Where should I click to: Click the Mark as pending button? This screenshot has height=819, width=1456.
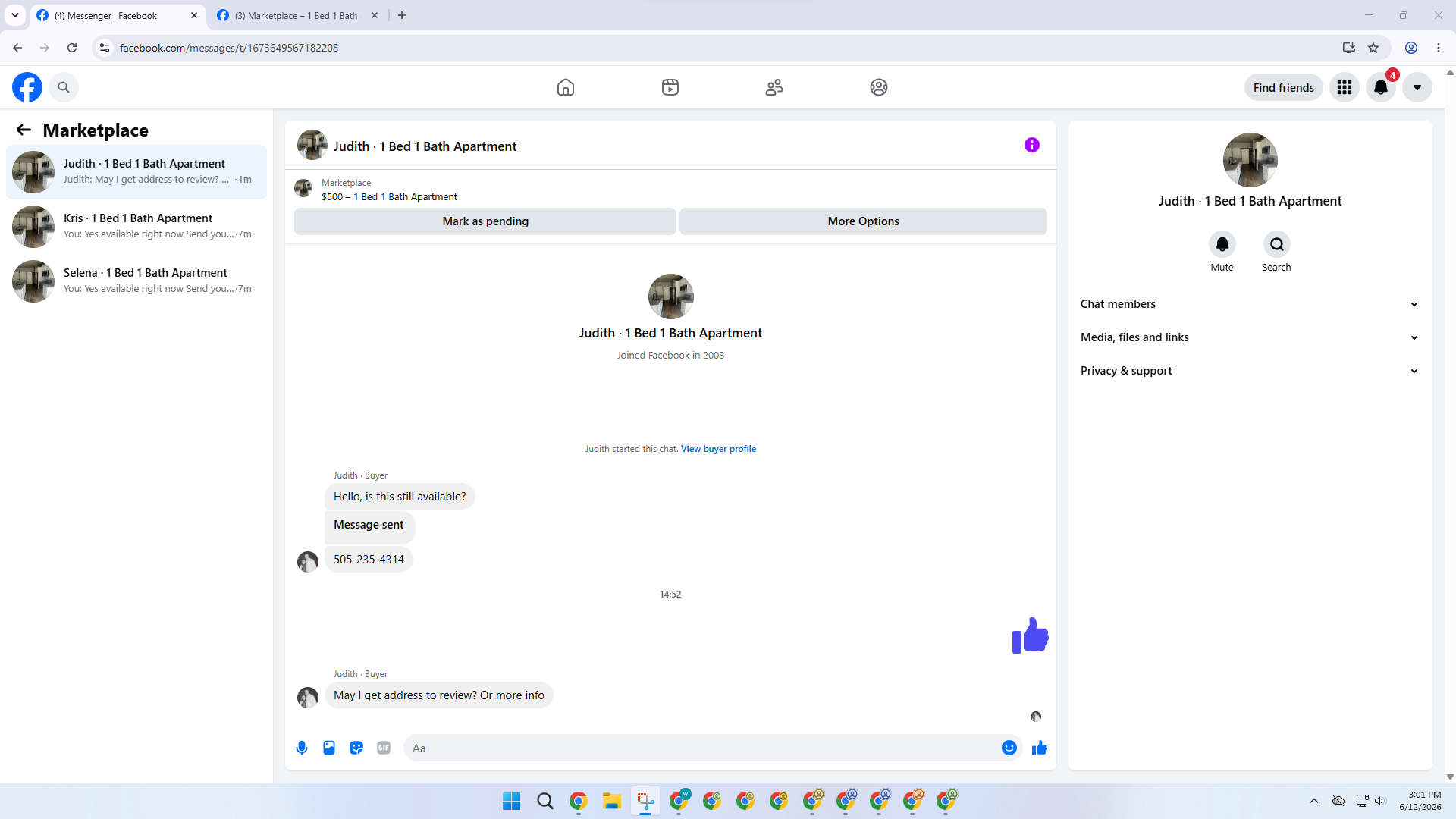(x=485, y=221)
